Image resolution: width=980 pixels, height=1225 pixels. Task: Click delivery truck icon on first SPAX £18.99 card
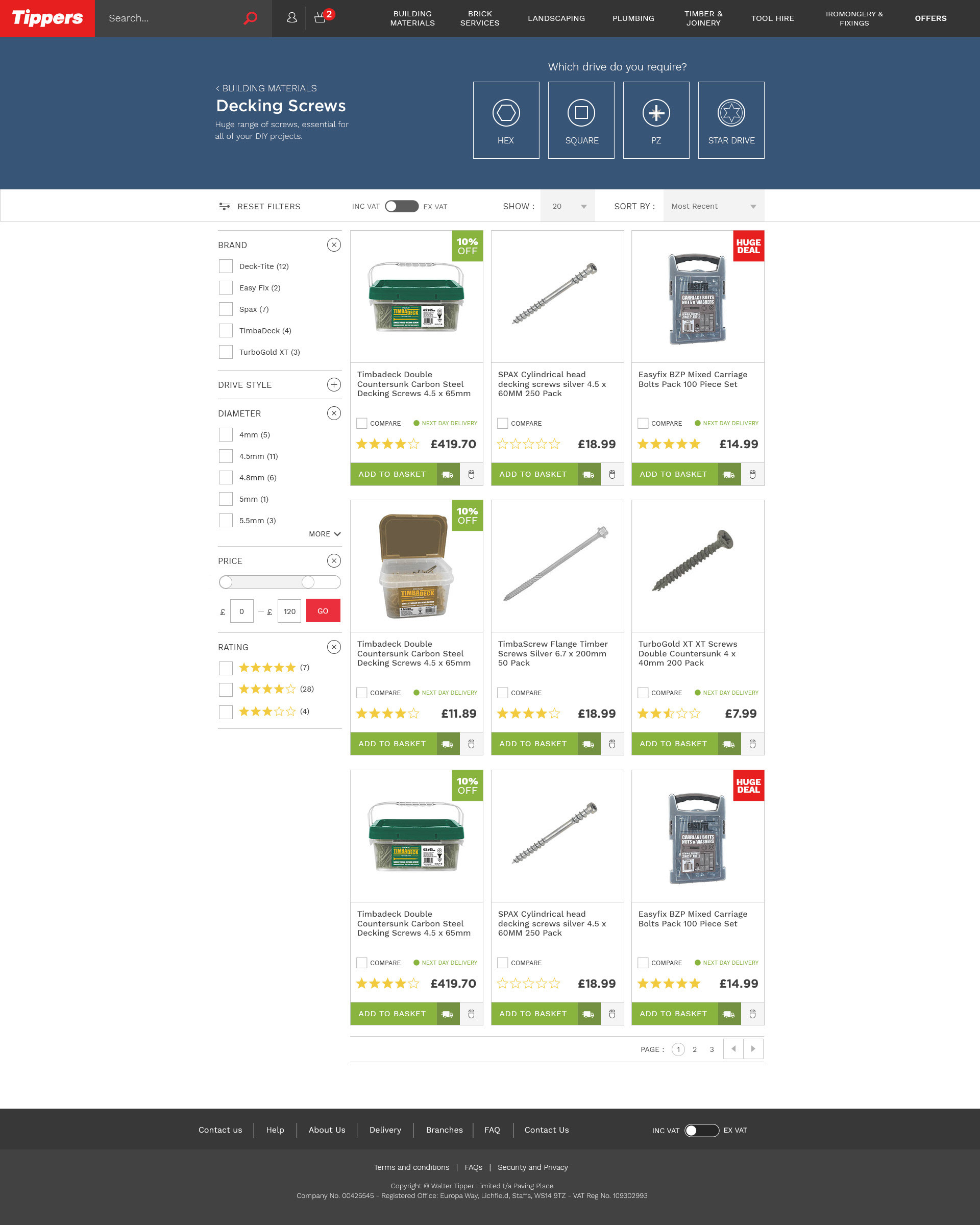[x=589, y=474]
